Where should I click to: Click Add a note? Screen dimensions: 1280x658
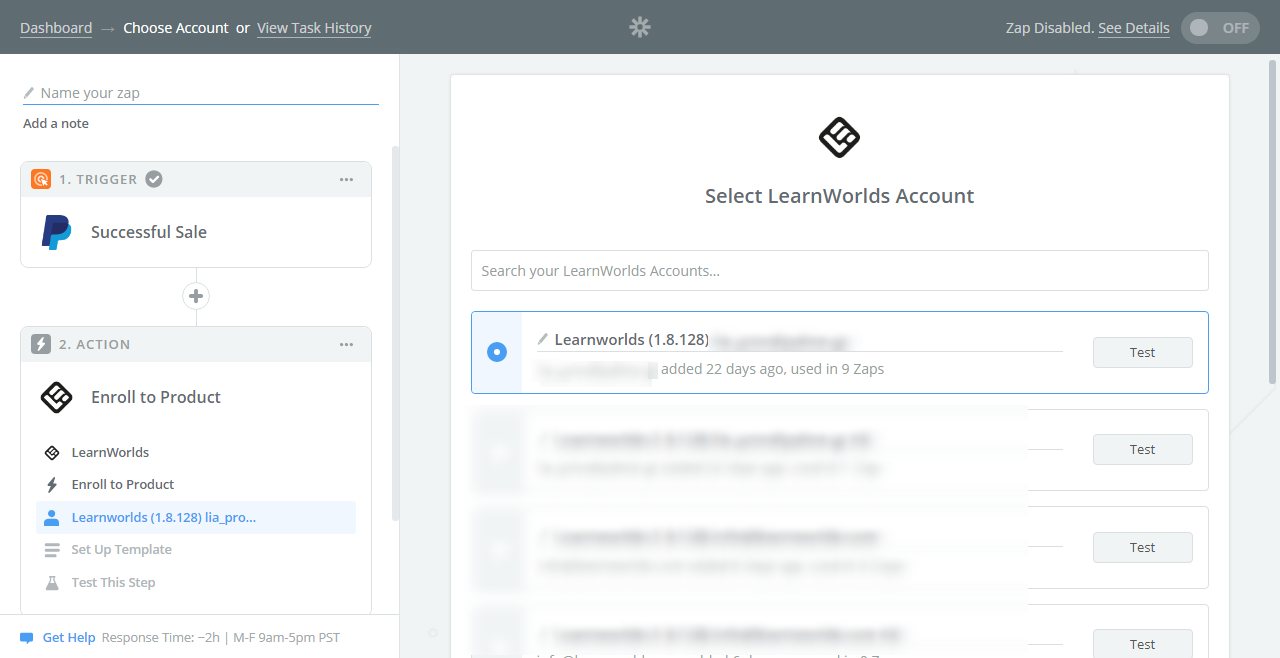56,124
